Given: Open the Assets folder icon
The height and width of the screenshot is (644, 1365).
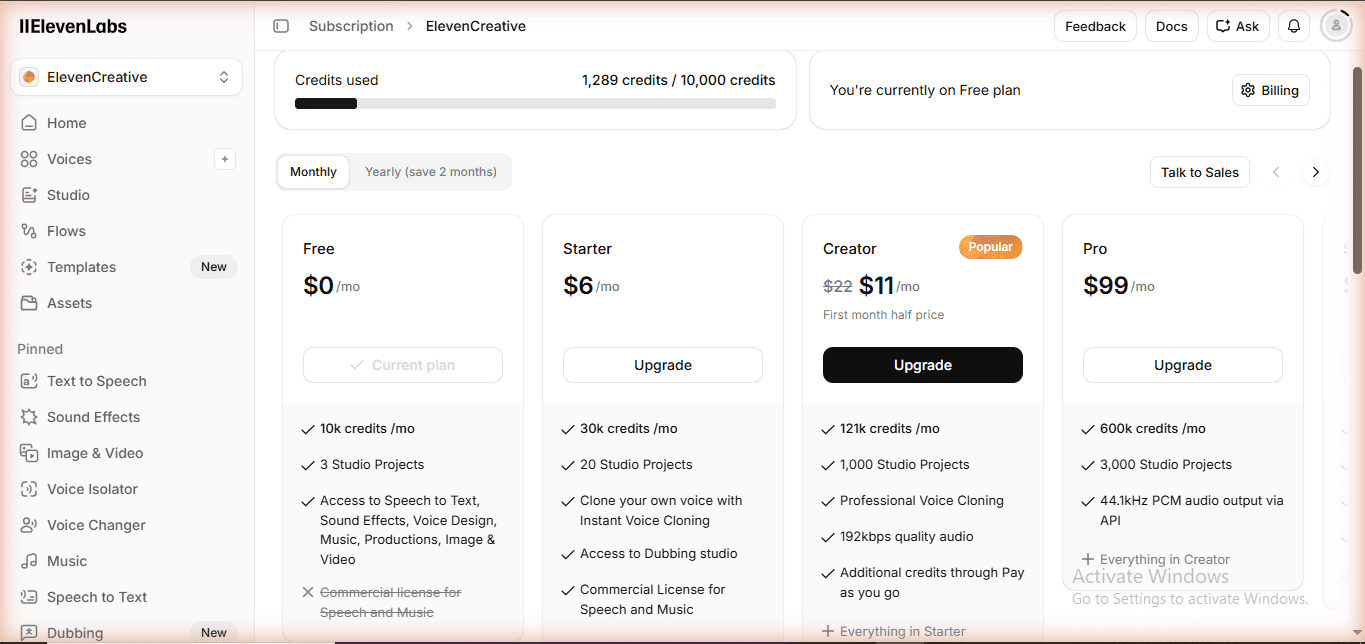Looking at the screenshot, I should point(29,303).
